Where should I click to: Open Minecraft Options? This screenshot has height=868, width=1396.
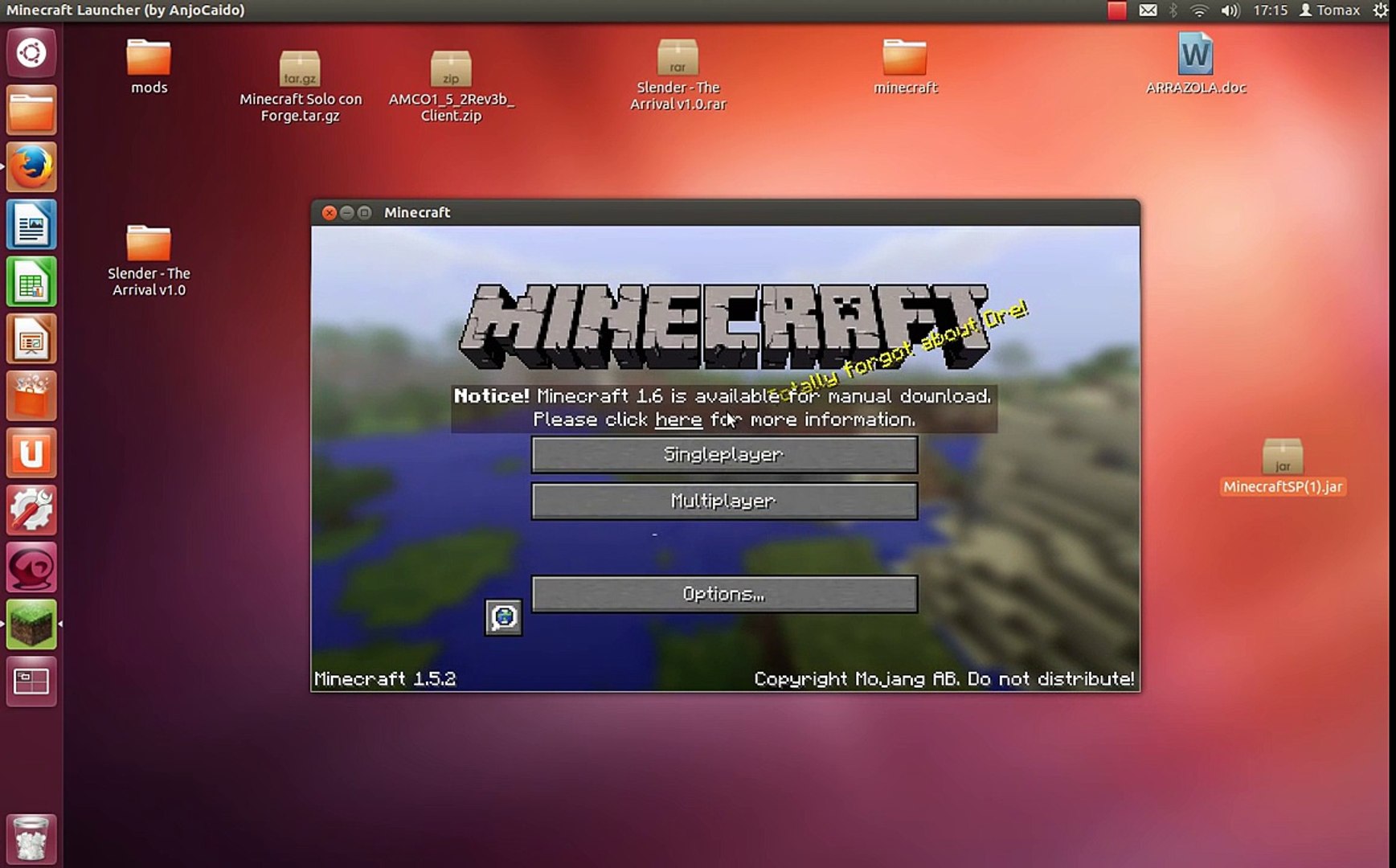click(x=724, y=594)
